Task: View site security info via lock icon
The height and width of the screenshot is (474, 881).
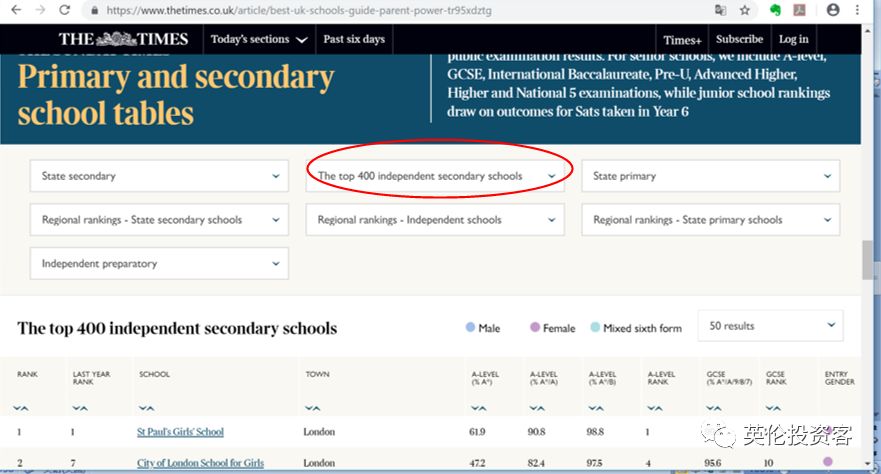Action: [x=94, y=10]
